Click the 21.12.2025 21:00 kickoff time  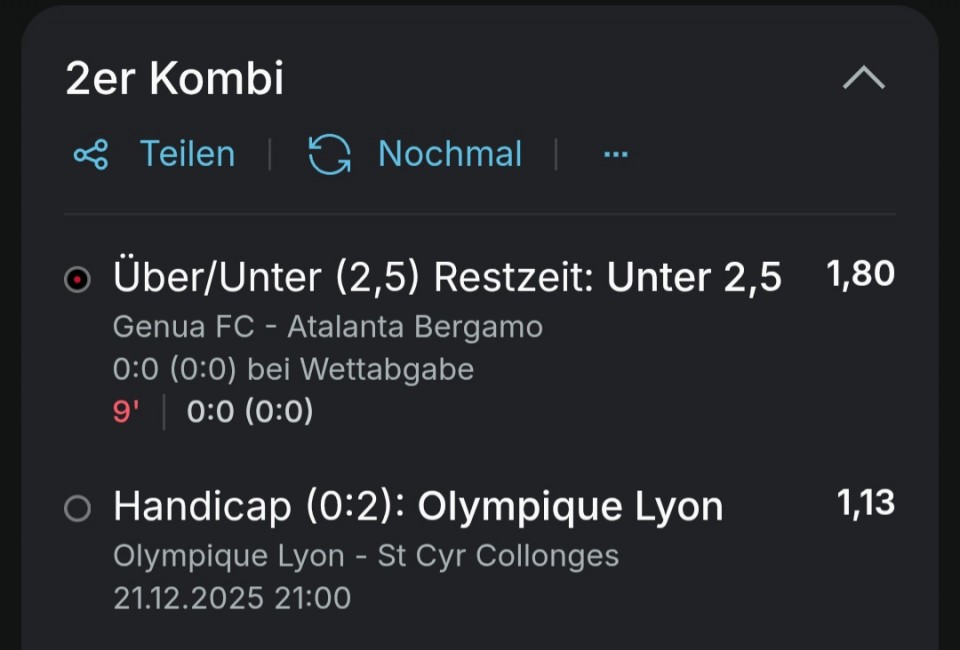pyautogui.click(x=232, y=598)
